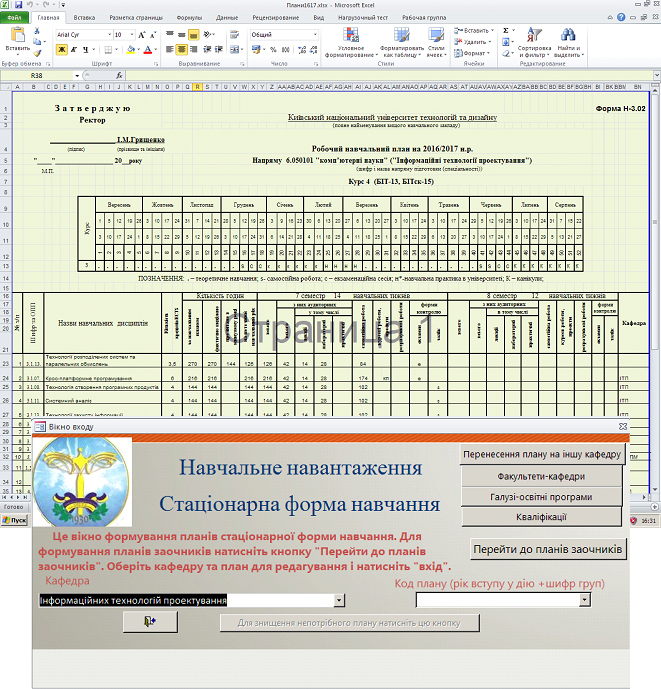
Task: Click Вставить cells button in Ячейки group
Action: (x=474, y=31)
